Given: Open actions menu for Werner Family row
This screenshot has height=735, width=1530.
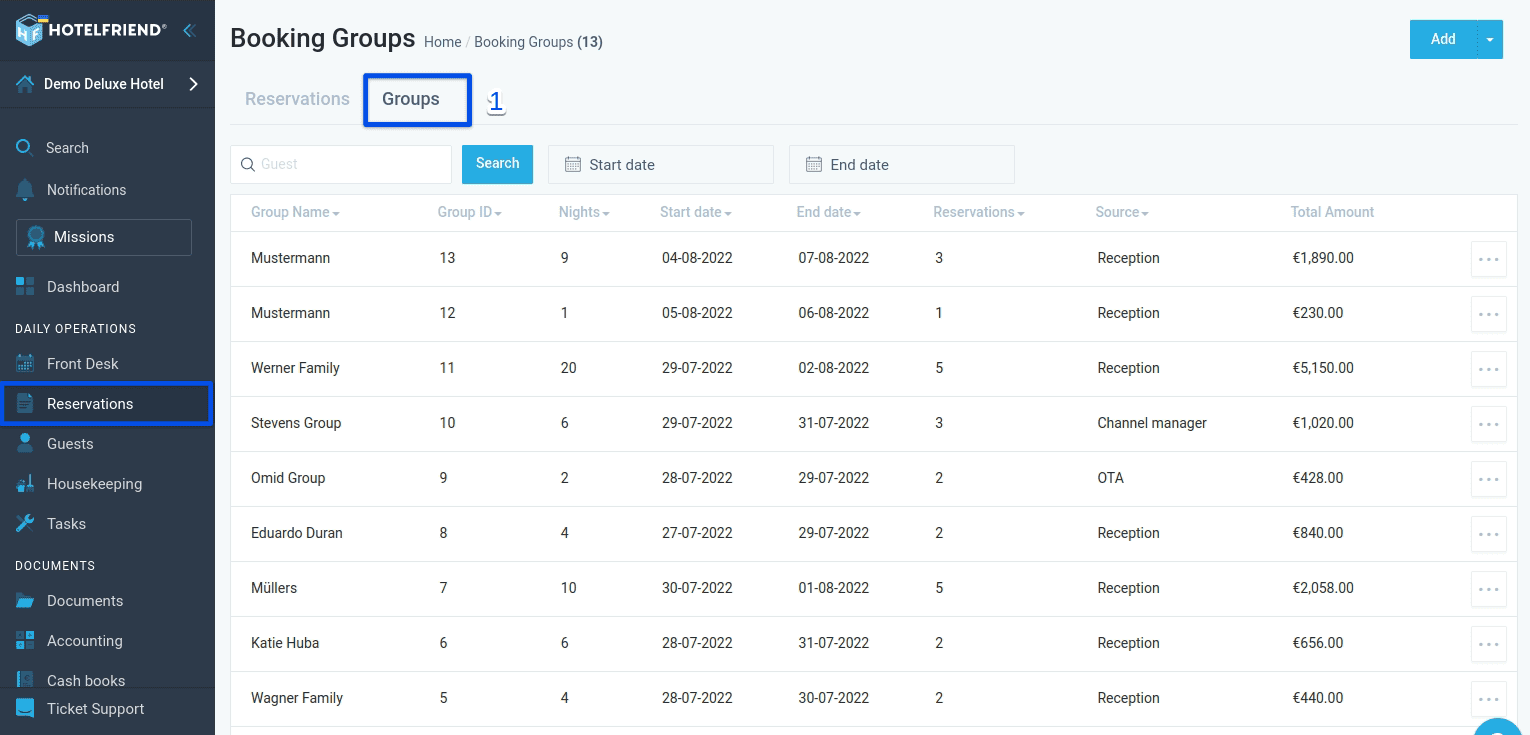Looking at the screenshot, I should (1489, 369).
